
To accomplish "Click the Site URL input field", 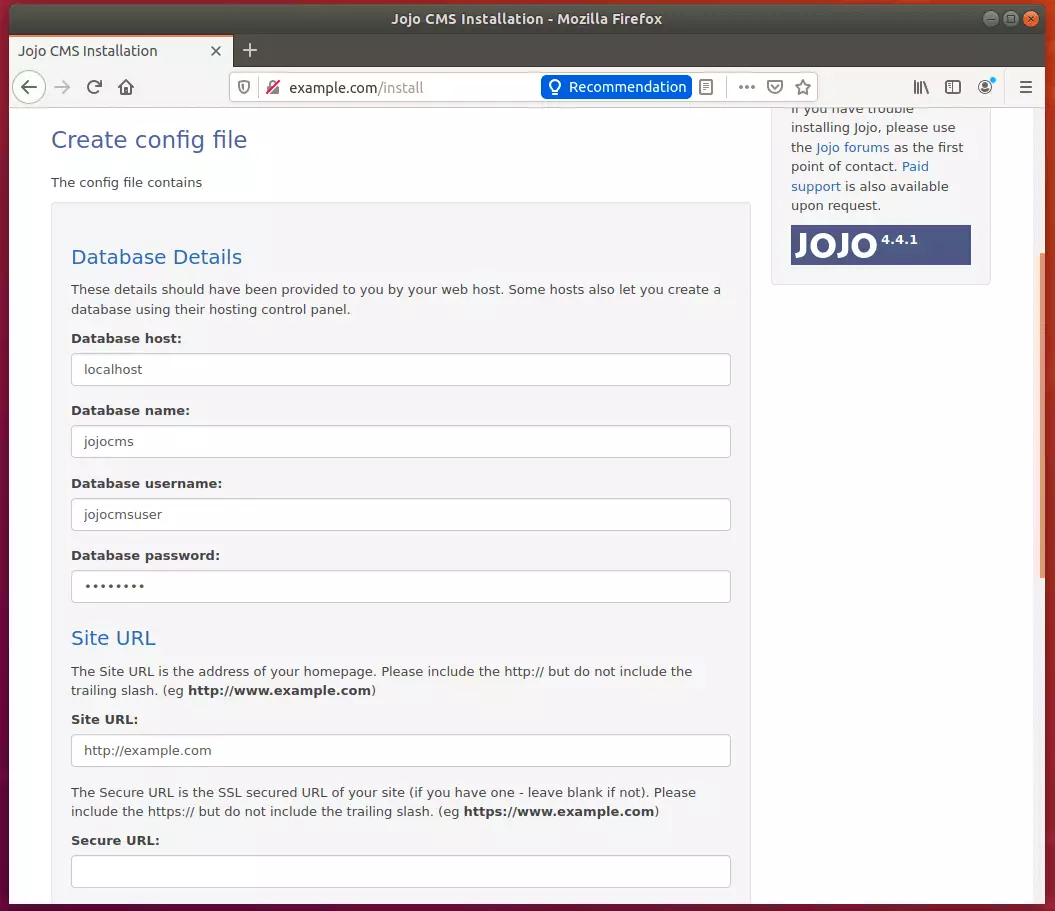I will 400,750.
